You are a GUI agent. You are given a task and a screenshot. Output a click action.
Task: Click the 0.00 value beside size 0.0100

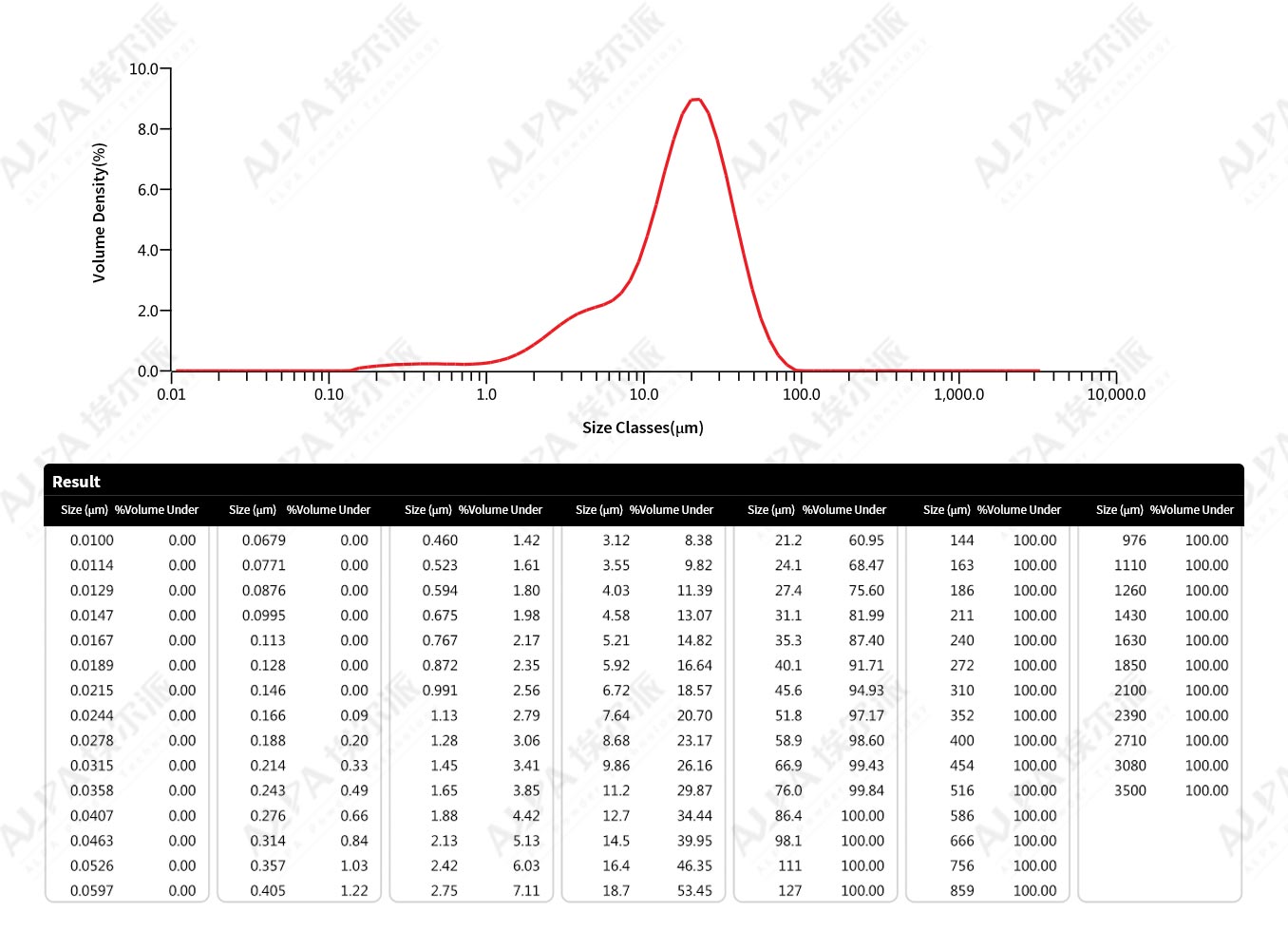[x=182, y=541]
